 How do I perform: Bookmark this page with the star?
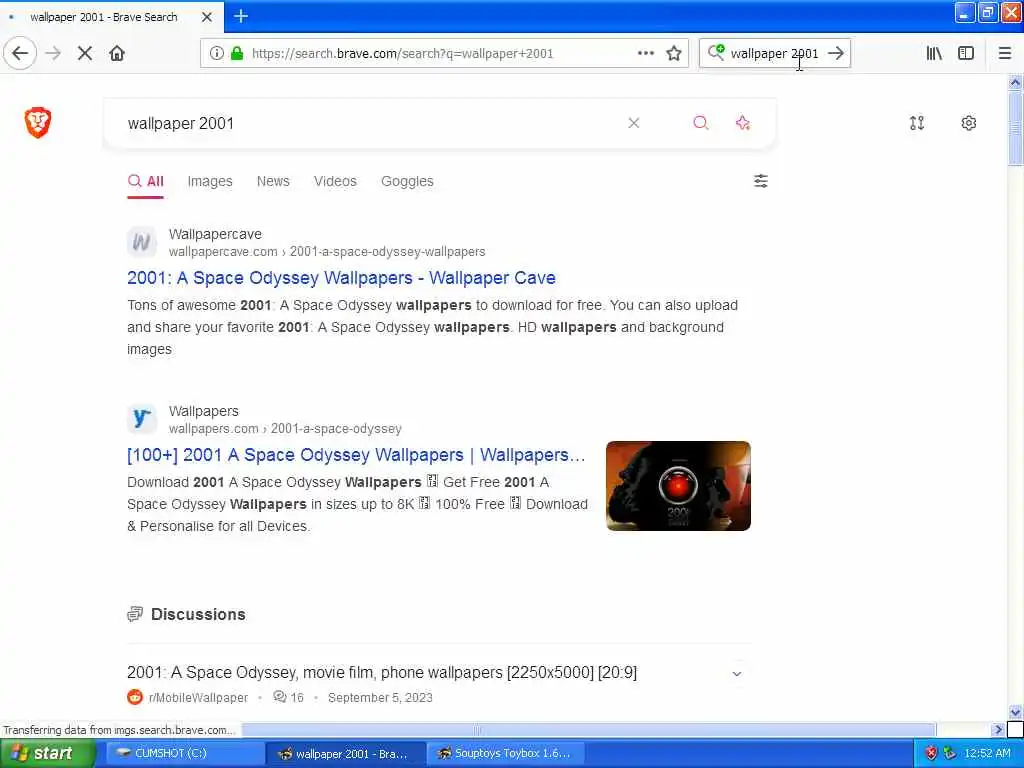coord(674,53)
